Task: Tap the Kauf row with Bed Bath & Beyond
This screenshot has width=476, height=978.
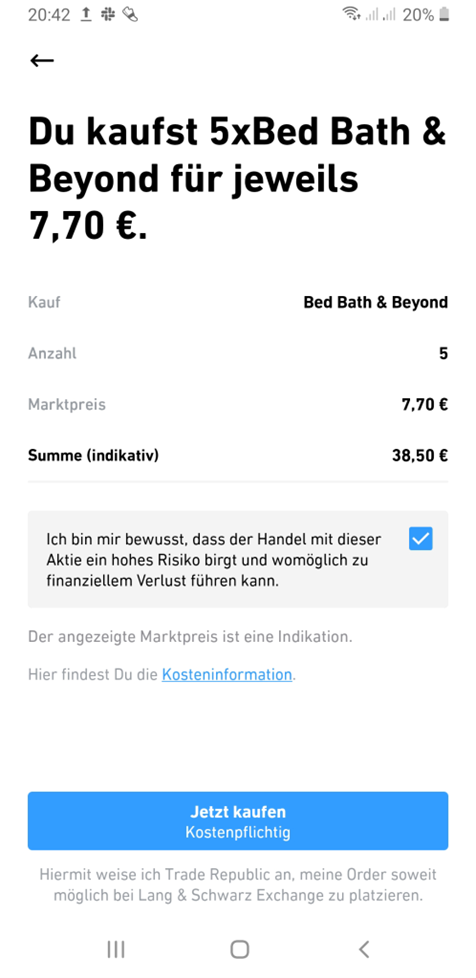Action: coord(238,303)
